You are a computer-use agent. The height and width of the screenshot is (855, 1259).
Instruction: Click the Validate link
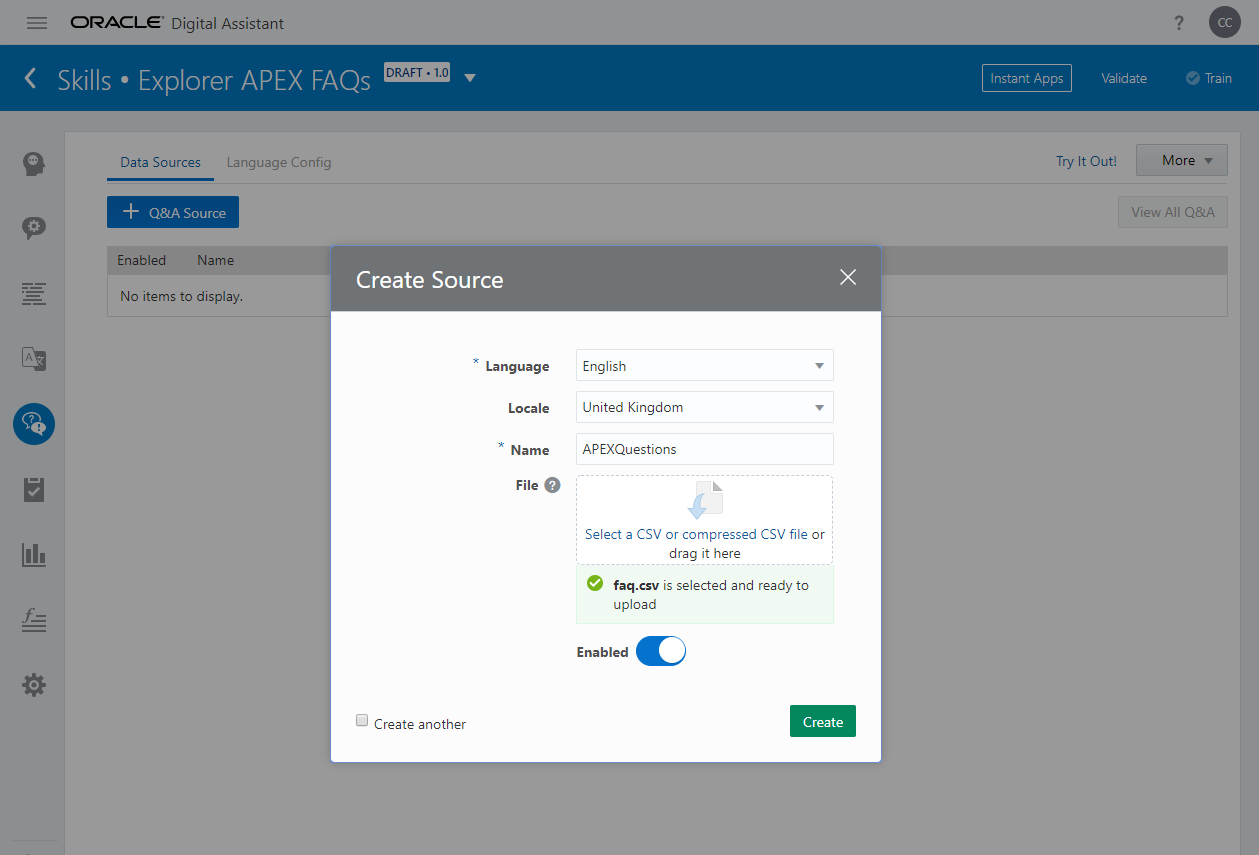tap(1124, 78)
